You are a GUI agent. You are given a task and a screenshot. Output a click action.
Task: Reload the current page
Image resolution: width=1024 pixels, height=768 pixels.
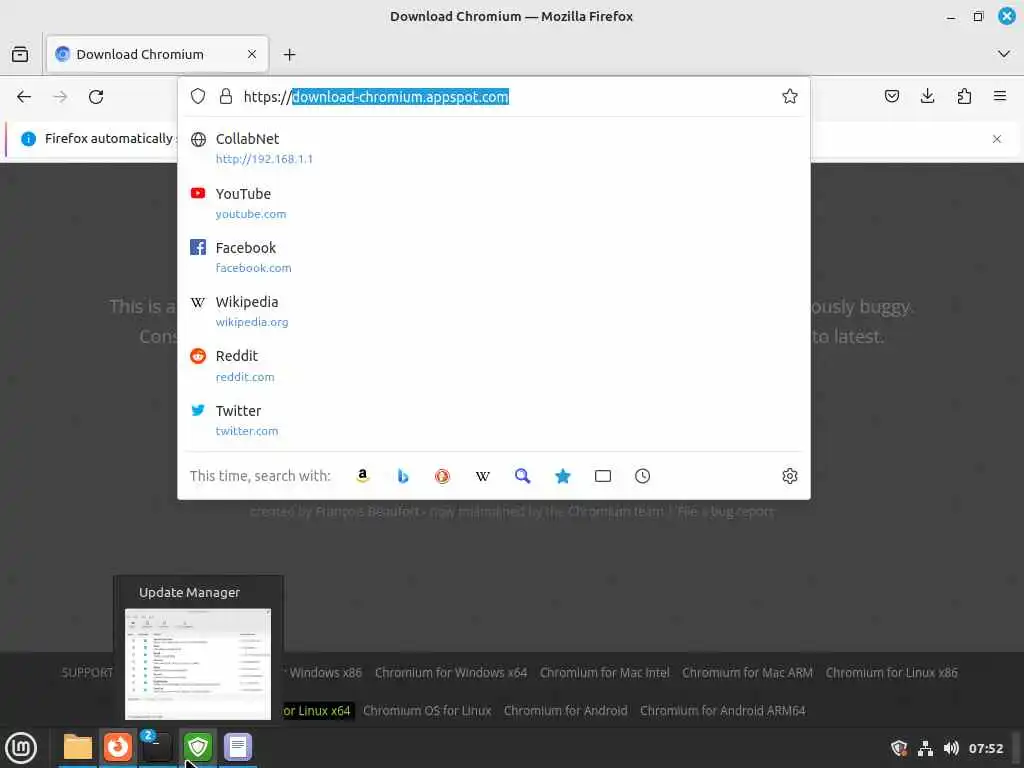(x=96, y=97)
